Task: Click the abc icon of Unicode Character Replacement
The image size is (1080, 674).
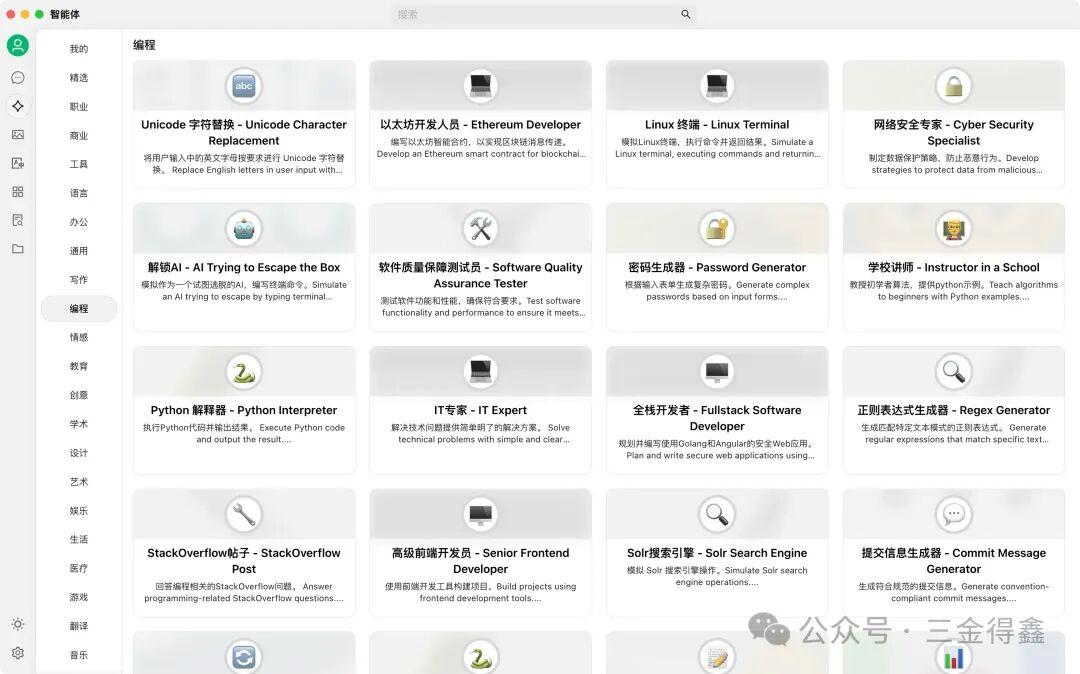Action: (x=244, y=86)
